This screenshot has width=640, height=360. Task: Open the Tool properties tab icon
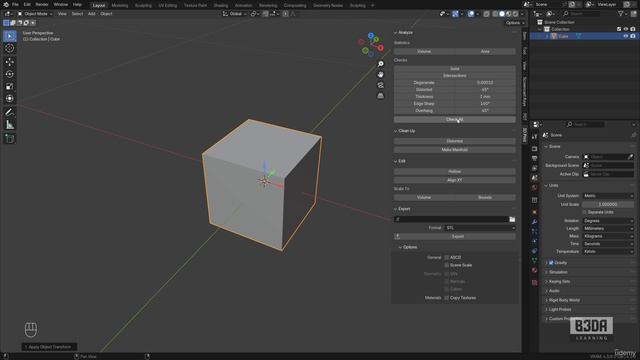pyautogui.click(x=534, y=137)
